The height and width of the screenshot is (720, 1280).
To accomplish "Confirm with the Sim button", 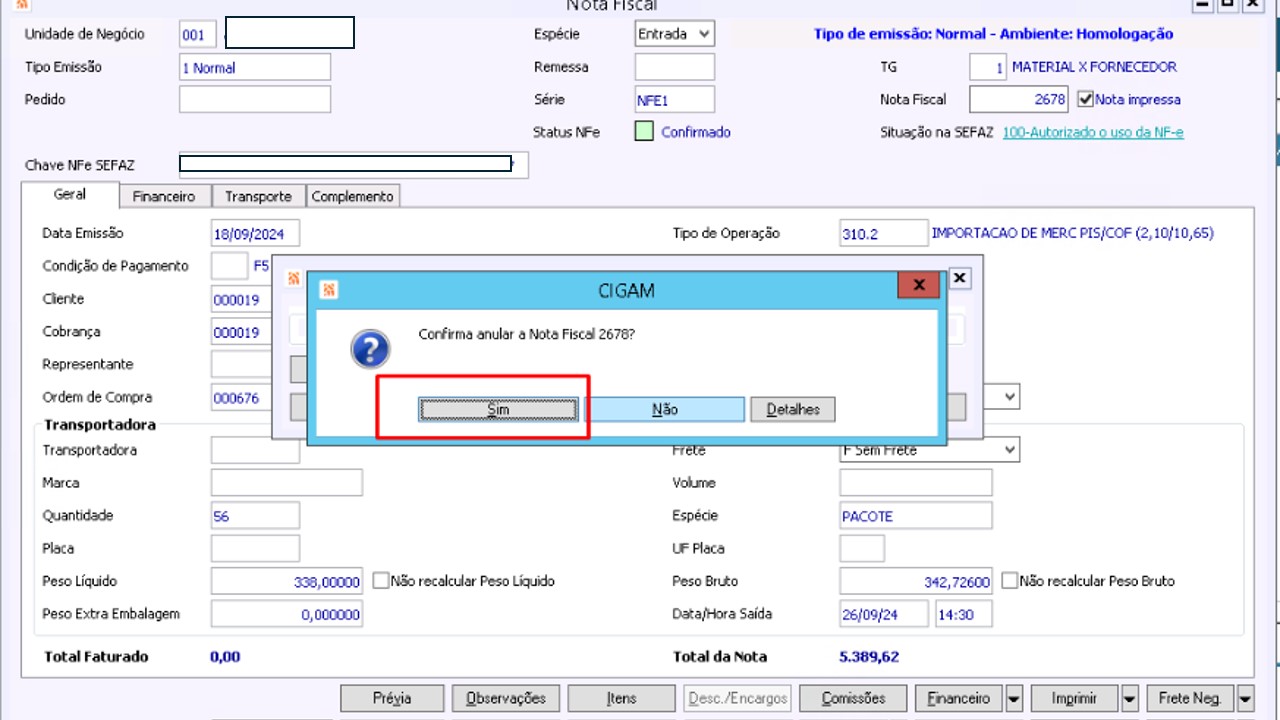I will pos(498,410).
